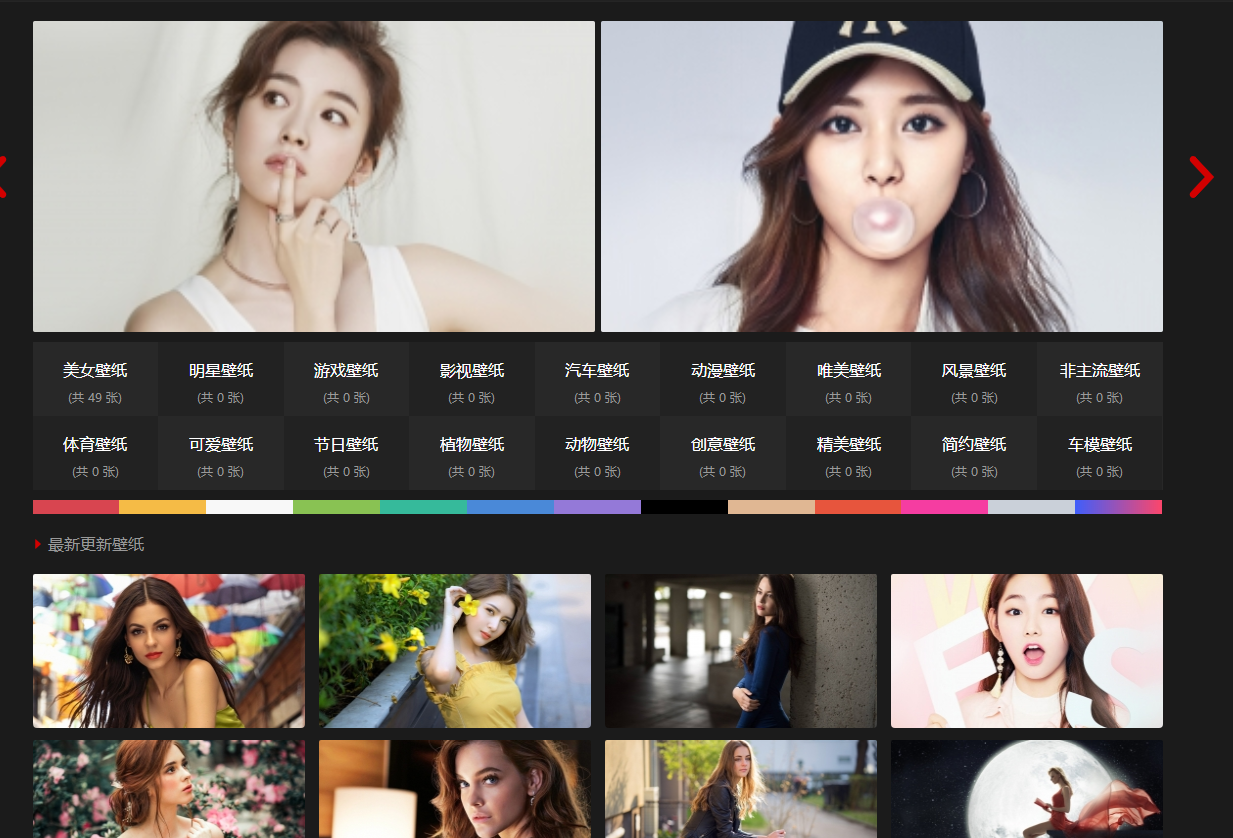The image size is (1233, 838).
Task: Choose the purple color swatch
Action: coord(597,507)
